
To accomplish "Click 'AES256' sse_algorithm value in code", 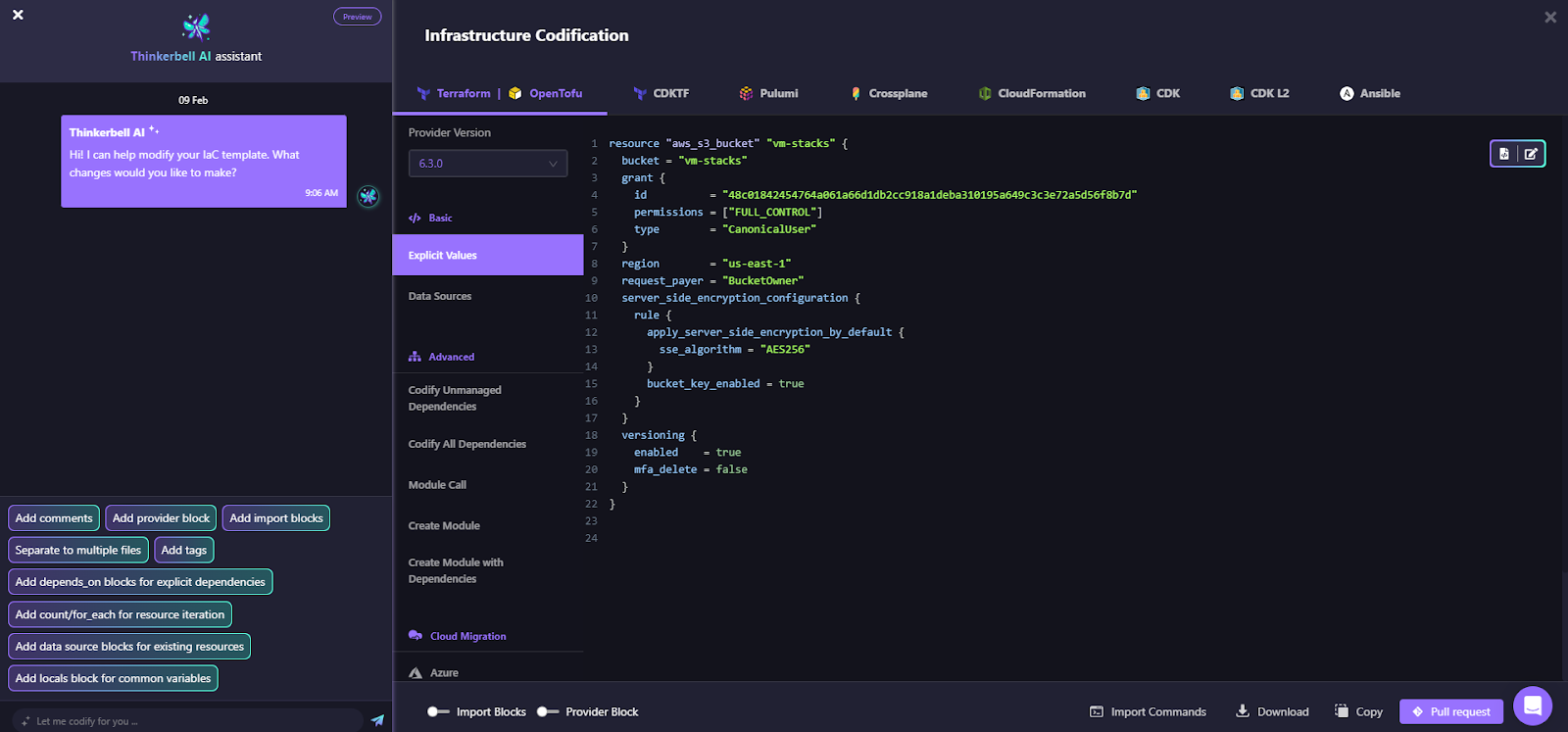I will pos(786,350).
